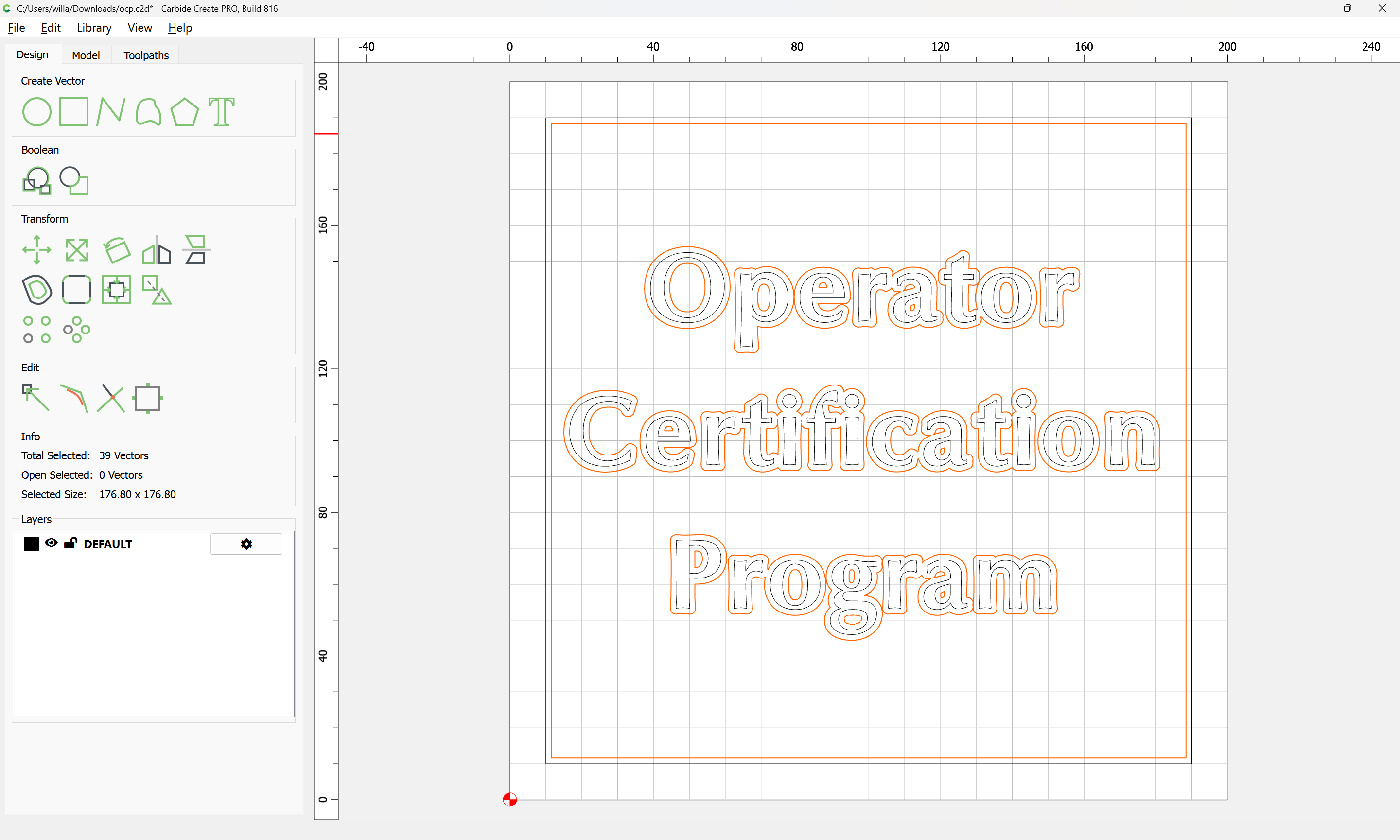Switch to the Toolpaths tab
1400x840 pixels.
coord(146,55)
